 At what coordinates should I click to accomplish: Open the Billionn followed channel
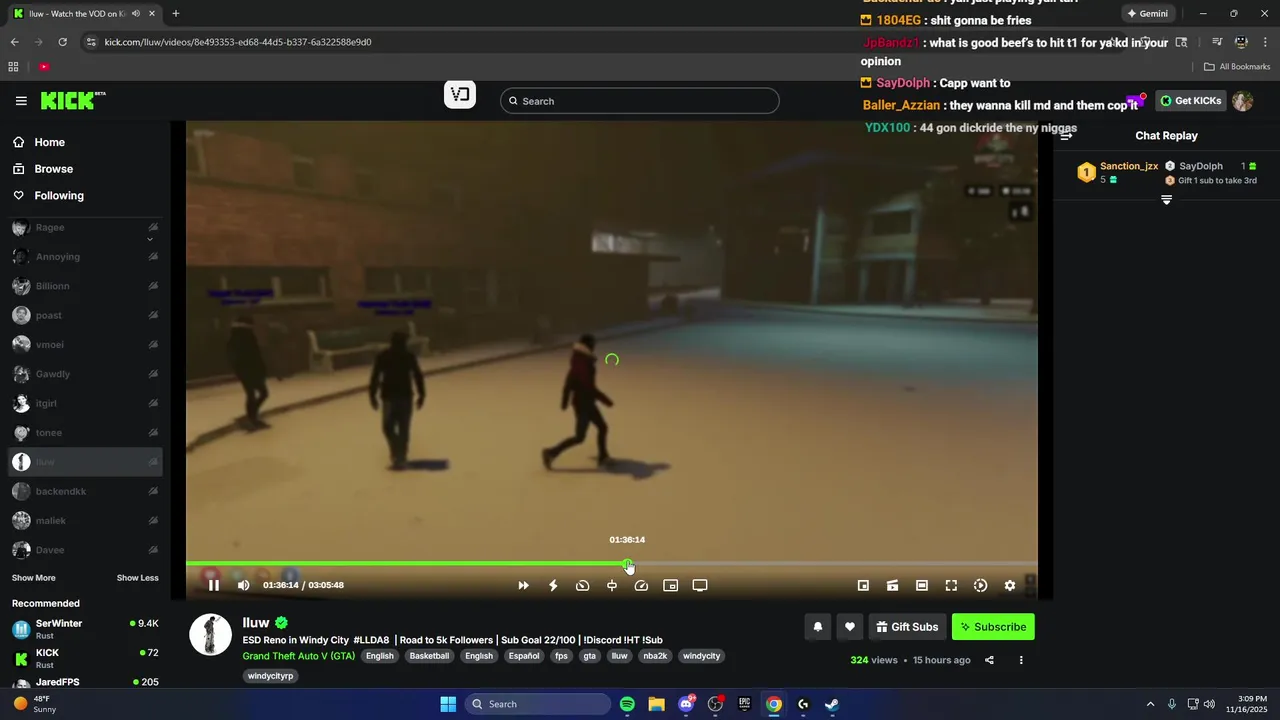[85, 286]
